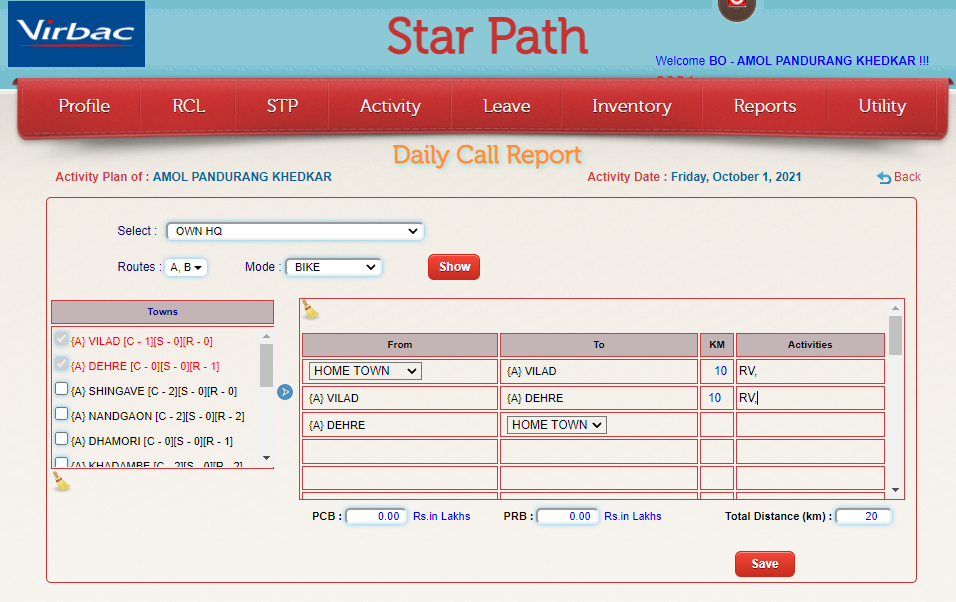Click the Towns list scroll up arrow
Screen dimensions: 956x602
pos(266,336)
